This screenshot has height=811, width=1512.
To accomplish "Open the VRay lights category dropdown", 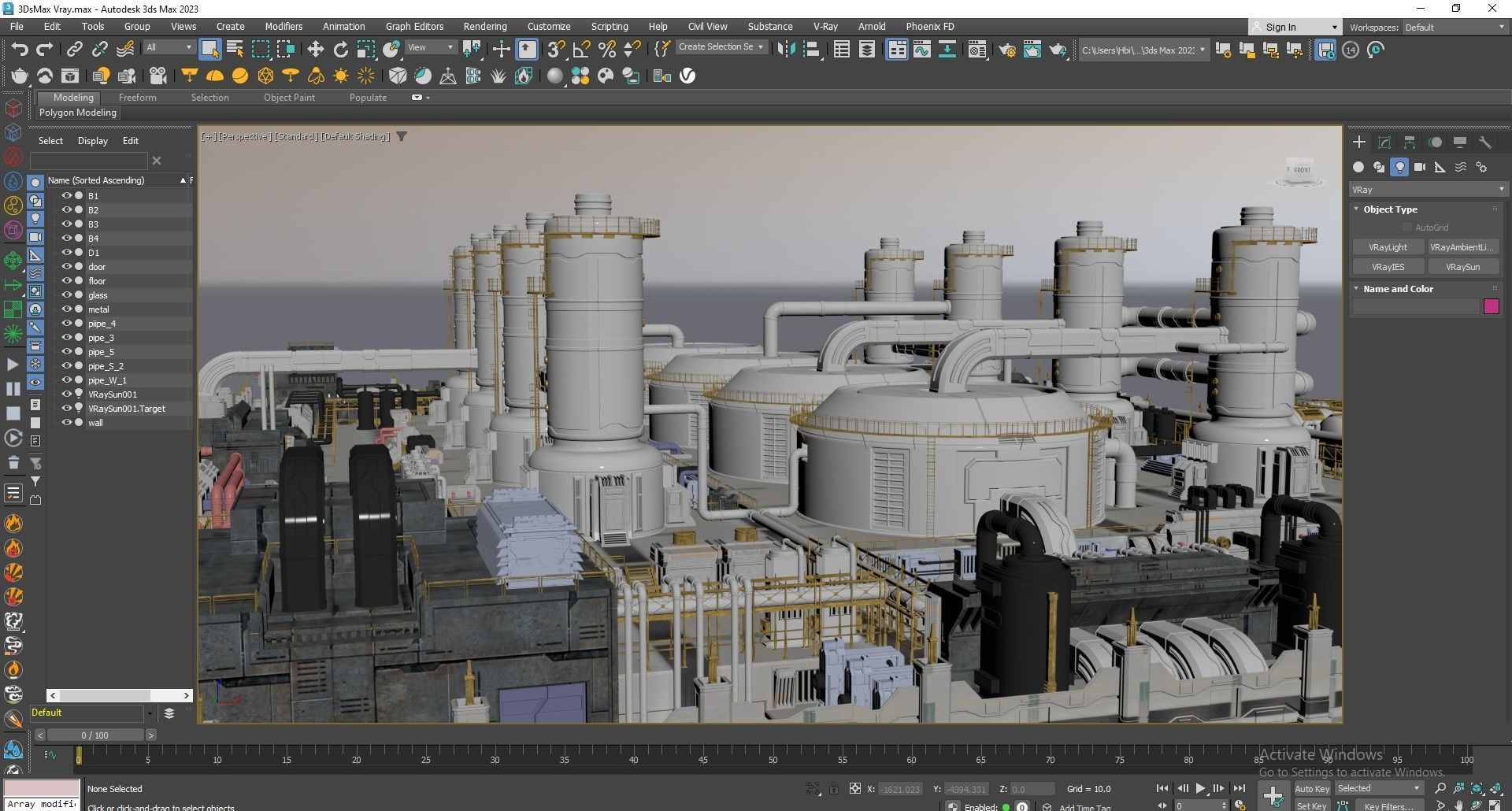I will coord(1428,190).
